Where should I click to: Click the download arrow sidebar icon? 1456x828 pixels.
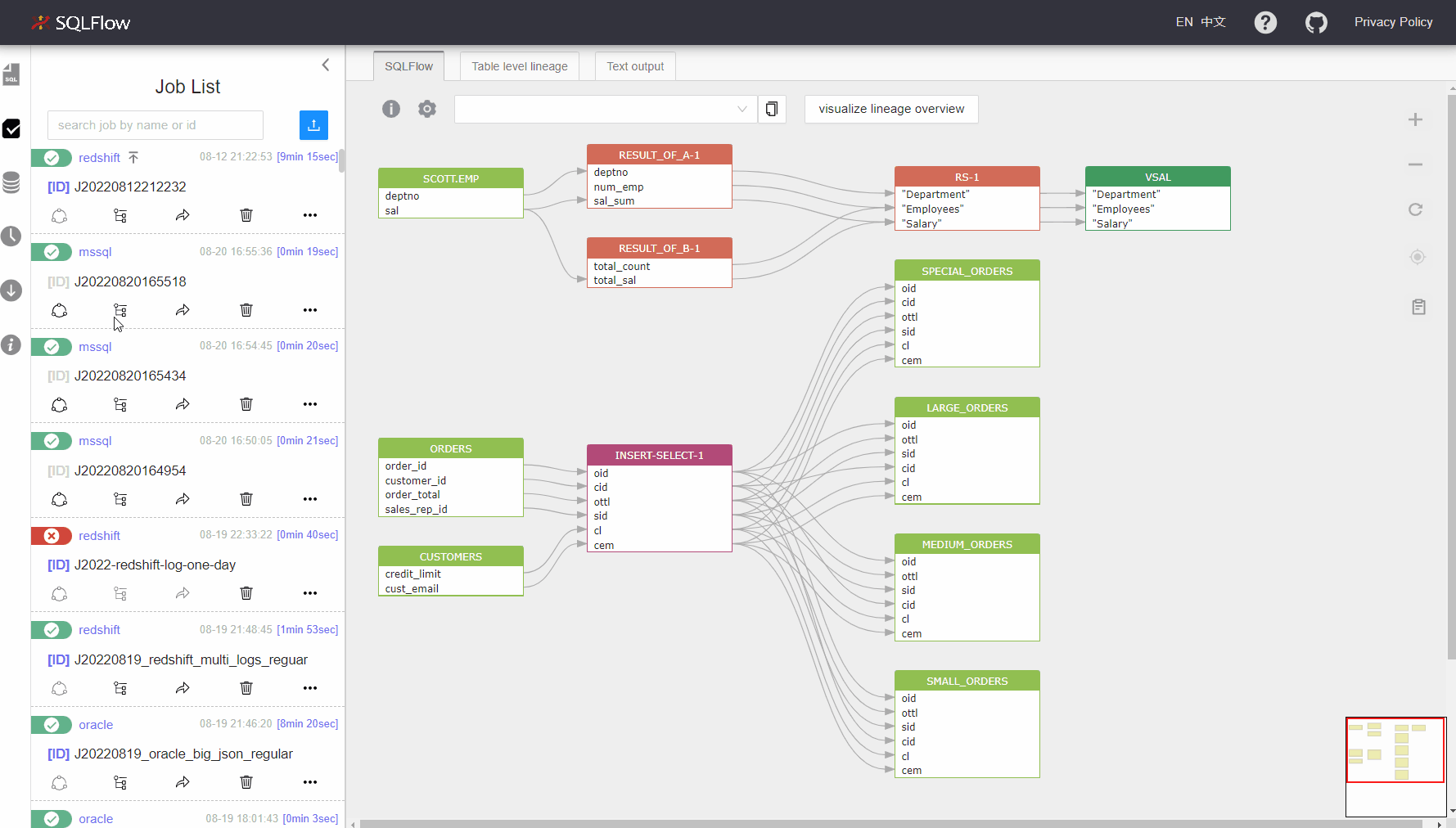[x=11, y=290]
